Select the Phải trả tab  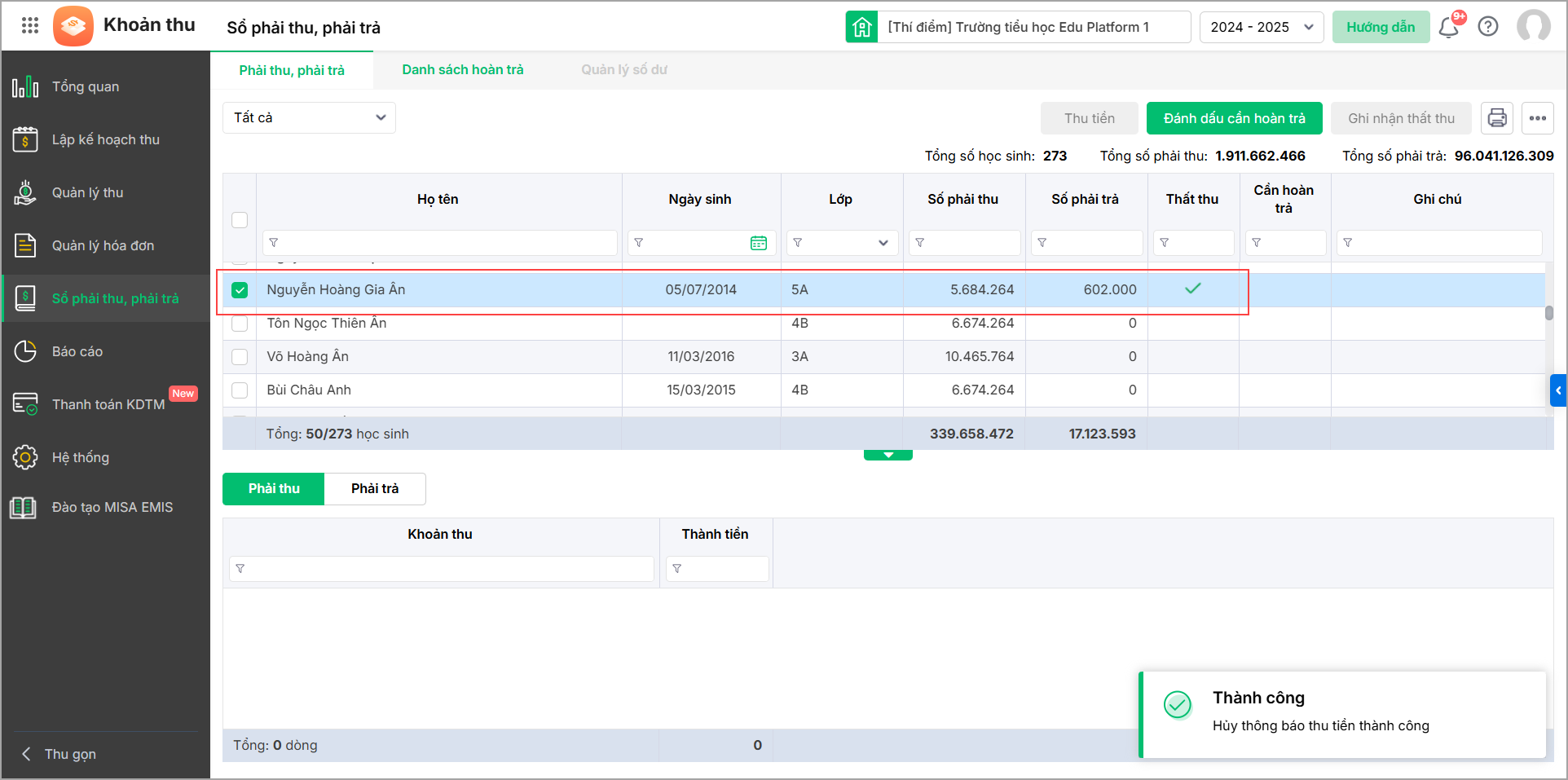(375, 489)
